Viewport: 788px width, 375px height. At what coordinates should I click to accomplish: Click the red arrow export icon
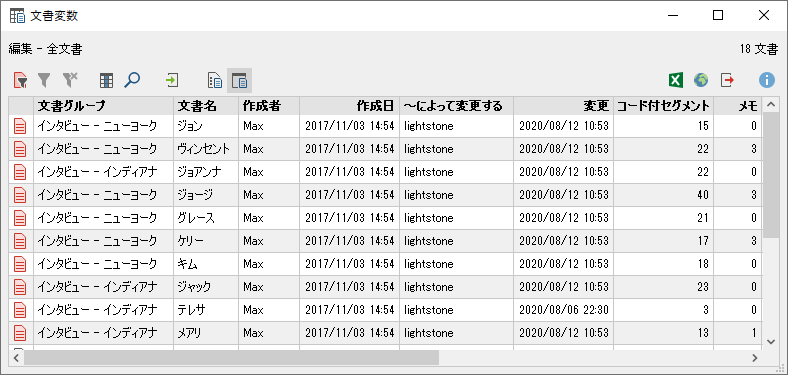click(x=727, y=80)
